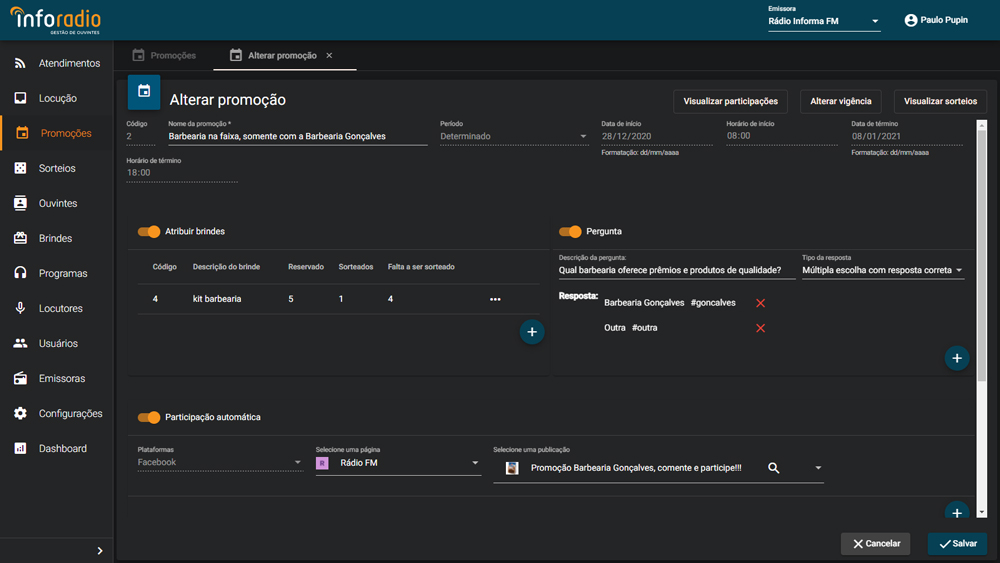Screen dimensions: 1000x563
Task: Click the #goncalves hashtag text
Action: pyautogui.click(x=713, y=303)
